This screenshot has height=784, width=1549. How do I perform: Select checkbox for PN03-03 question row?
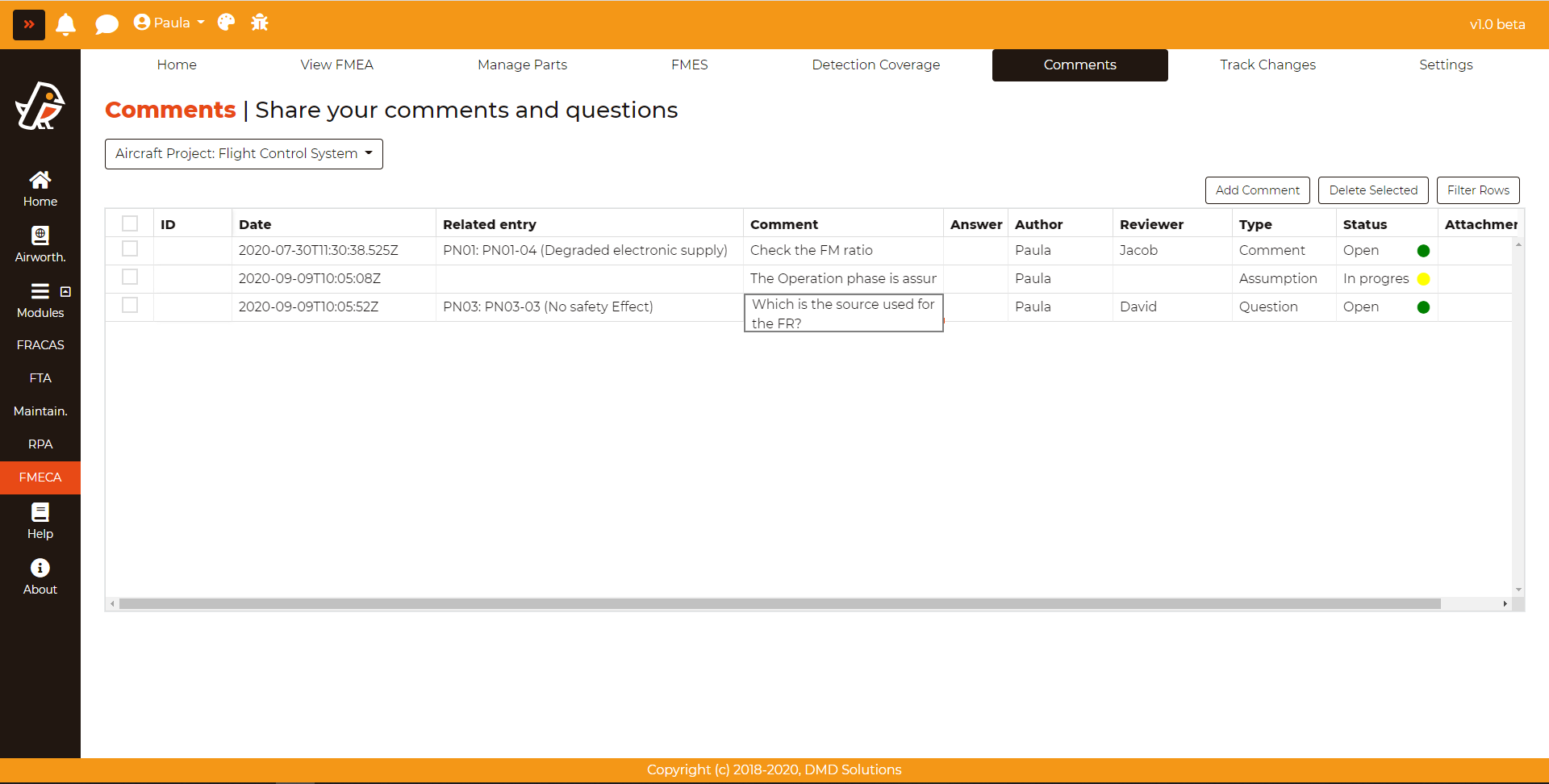click(130, 306)
